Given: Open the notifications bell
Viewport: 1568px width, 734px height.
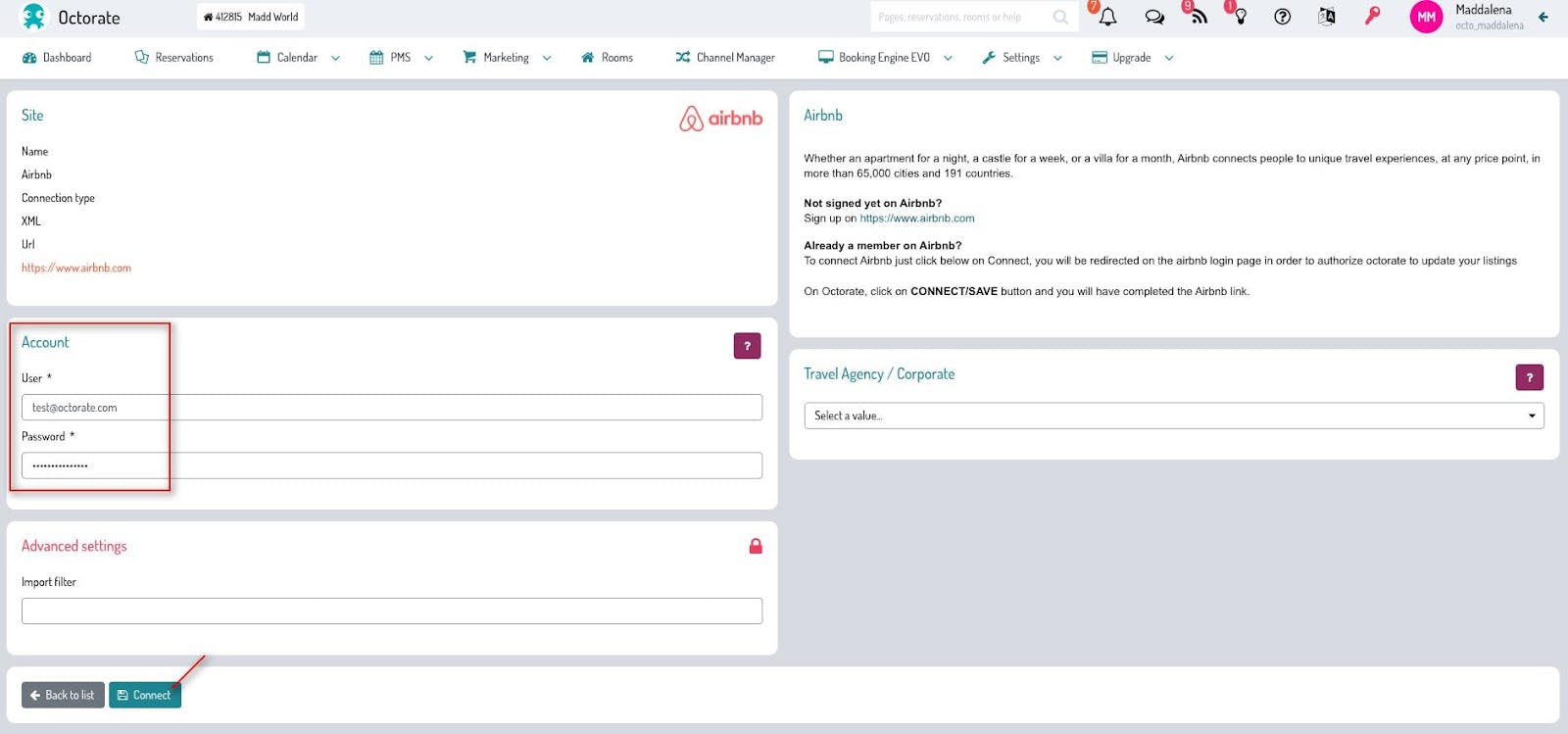Looking at the screenshot, I should pos(1107,17).
